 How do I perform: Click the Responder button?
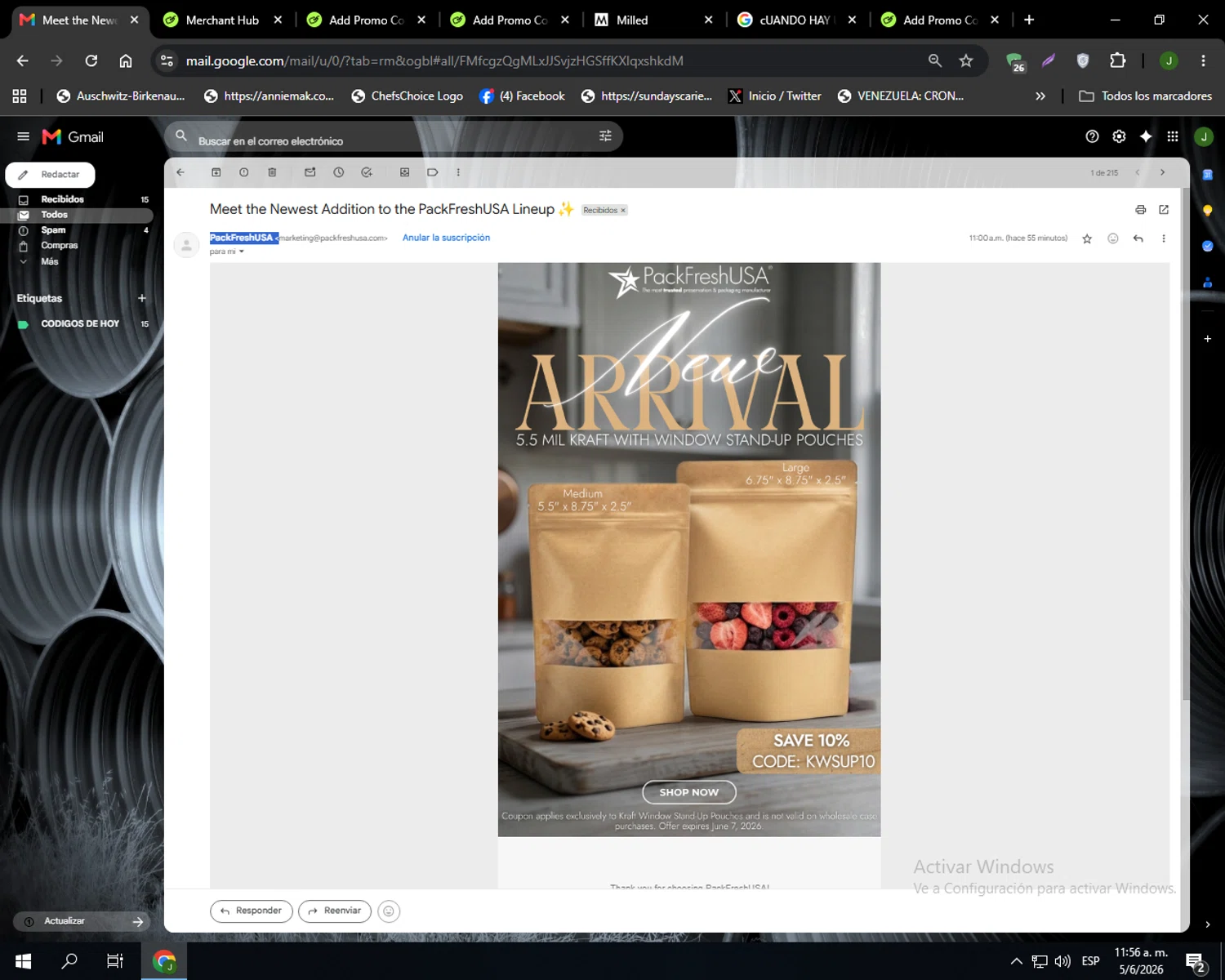[252, 911]
